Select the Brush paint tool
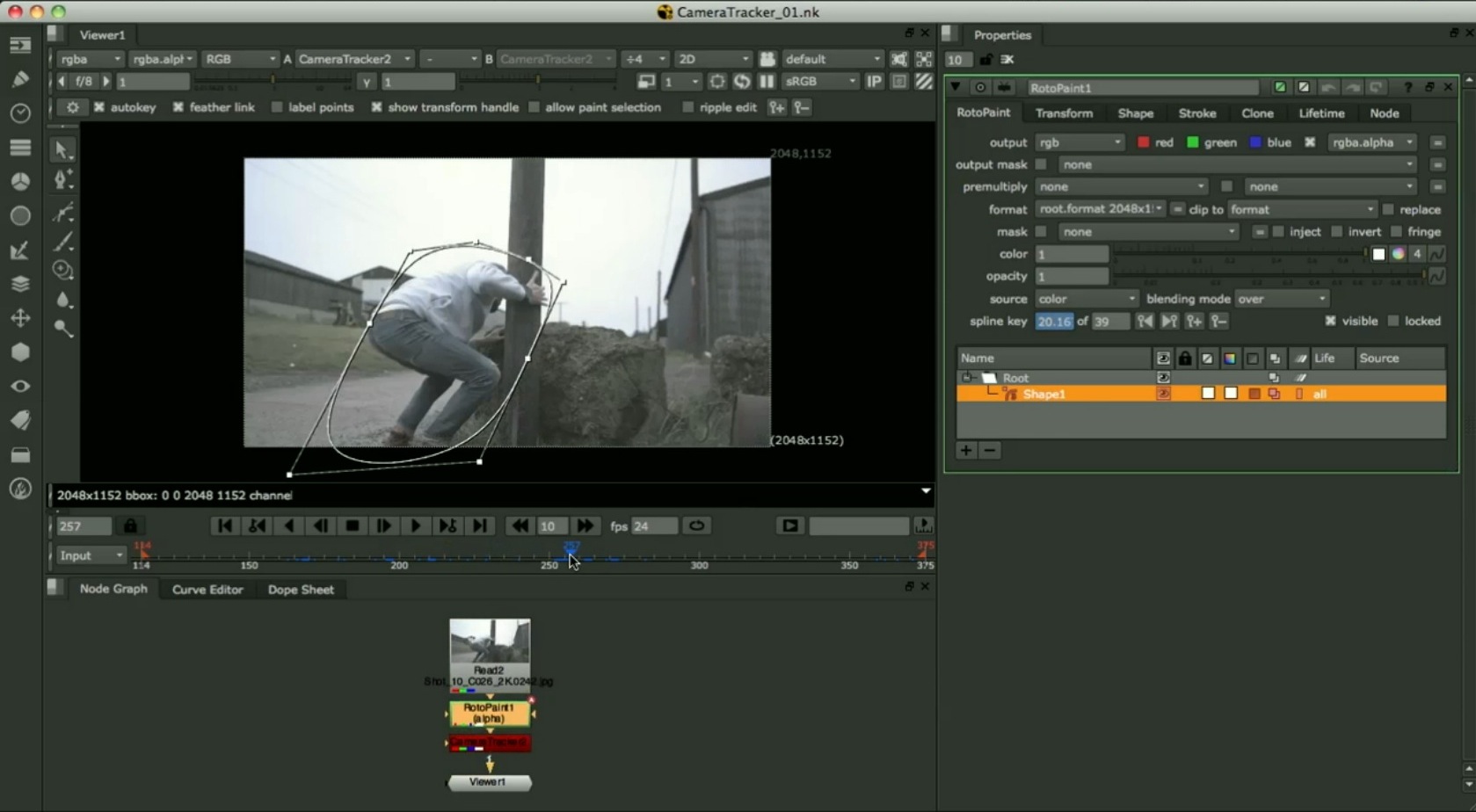The height and width of the screenshot is (812, 1476). (x=62, y=241)
